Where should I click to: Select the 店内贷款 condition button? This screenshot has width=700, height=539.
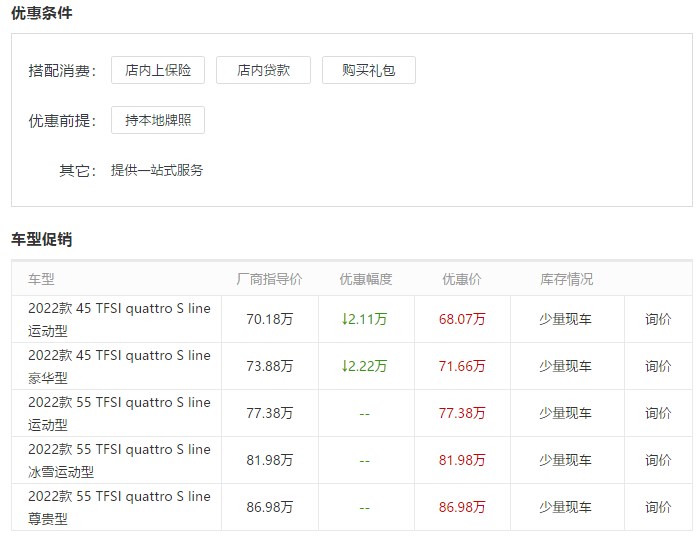coord(263,70)
